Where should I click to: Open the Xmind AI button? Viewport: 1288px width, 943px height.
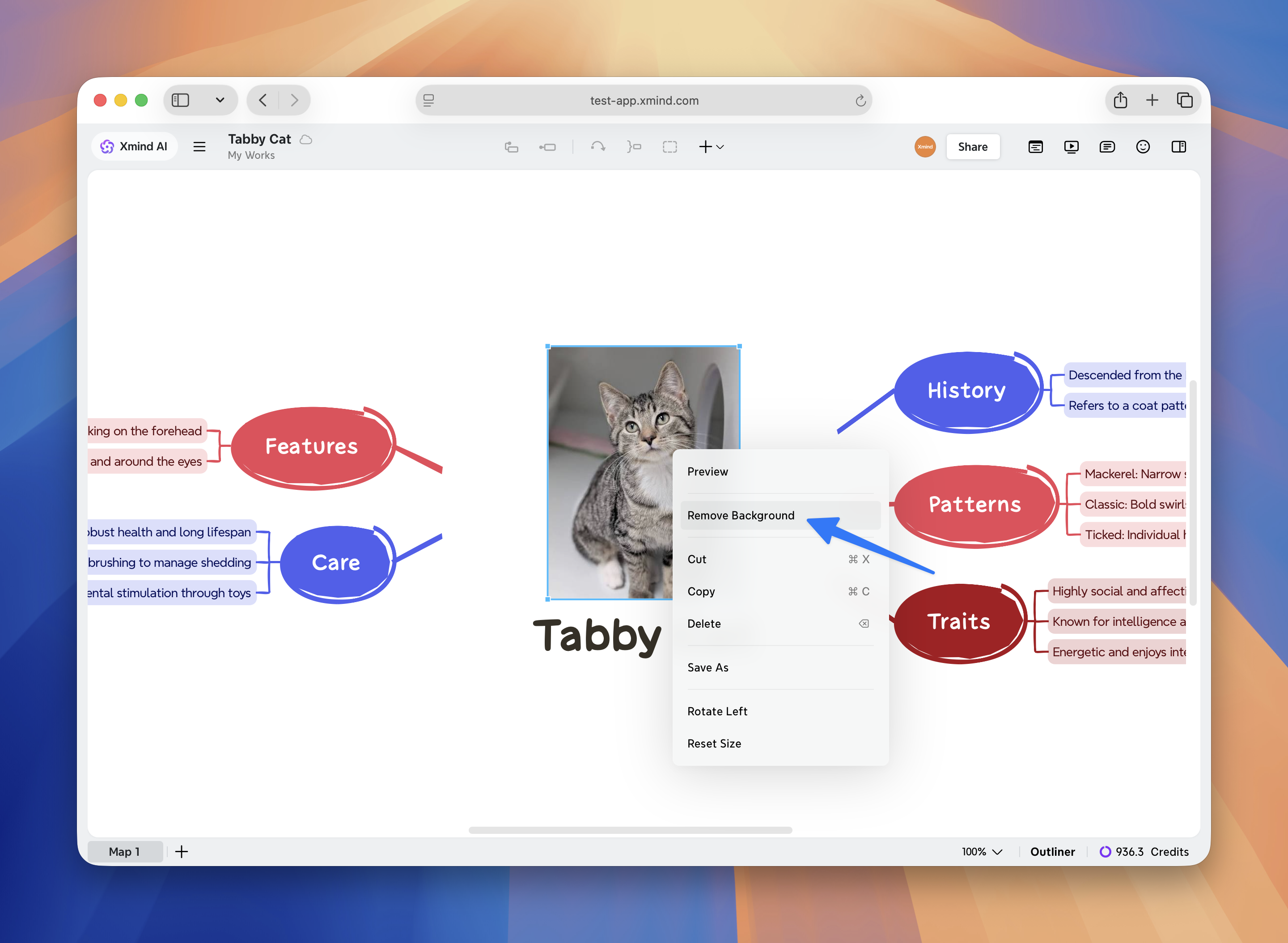point(134,147)
